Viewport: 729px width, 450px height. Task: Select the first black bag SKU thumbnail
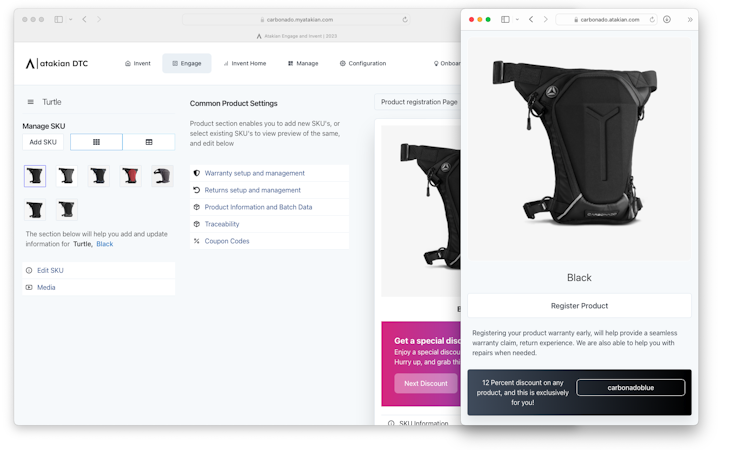[x=35, y=176]
